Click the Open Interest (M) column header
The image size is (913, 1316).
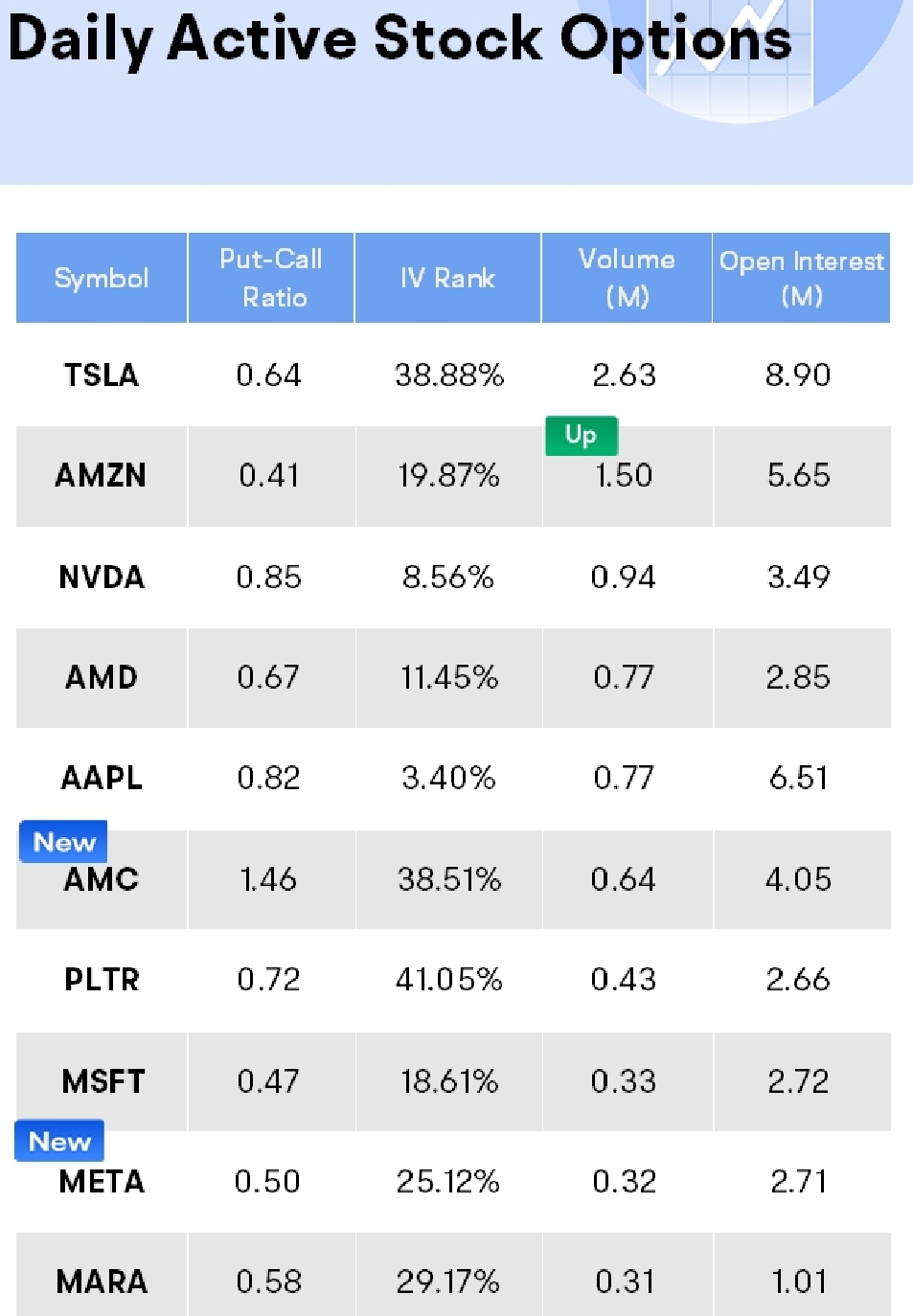pos(801,278)
